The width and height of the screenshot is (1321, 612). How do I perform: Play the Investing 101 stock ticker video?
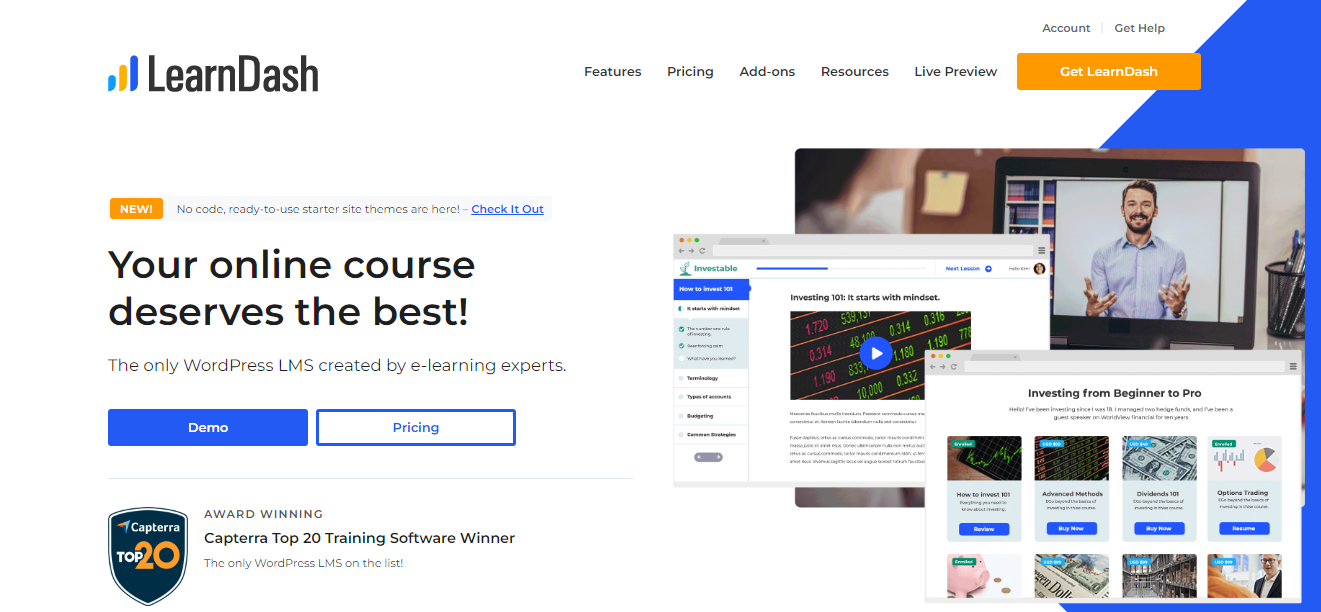(876, 353)
